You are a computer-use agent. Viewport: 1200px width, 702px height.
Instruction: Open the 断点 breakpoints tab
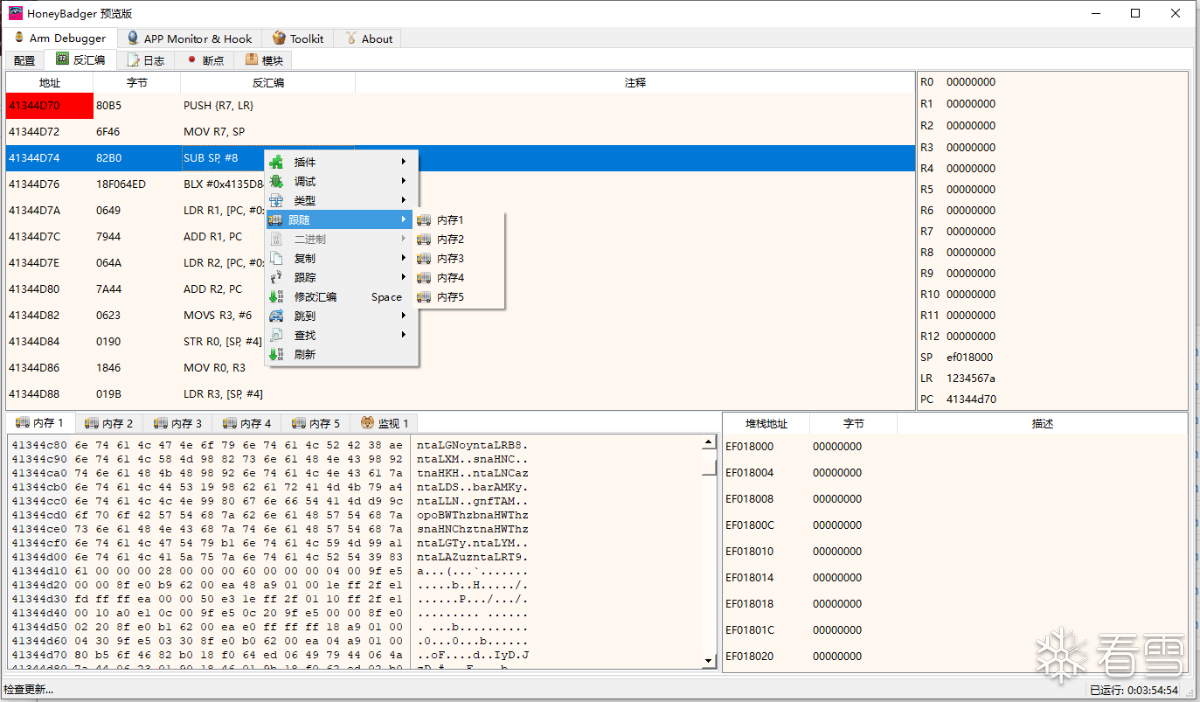205,61
